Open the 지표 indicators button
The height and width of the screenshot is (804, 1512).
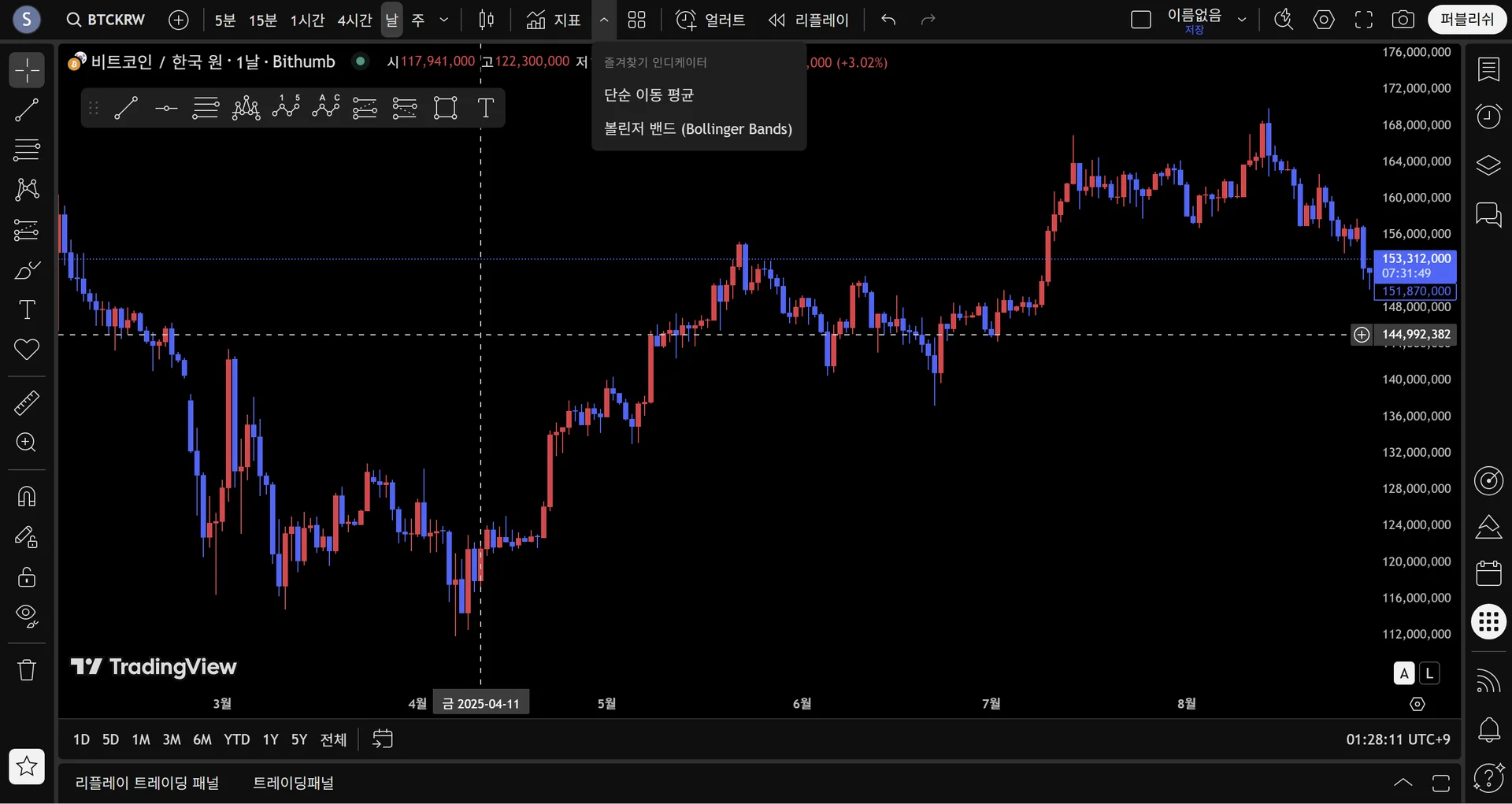click(554, 20)
